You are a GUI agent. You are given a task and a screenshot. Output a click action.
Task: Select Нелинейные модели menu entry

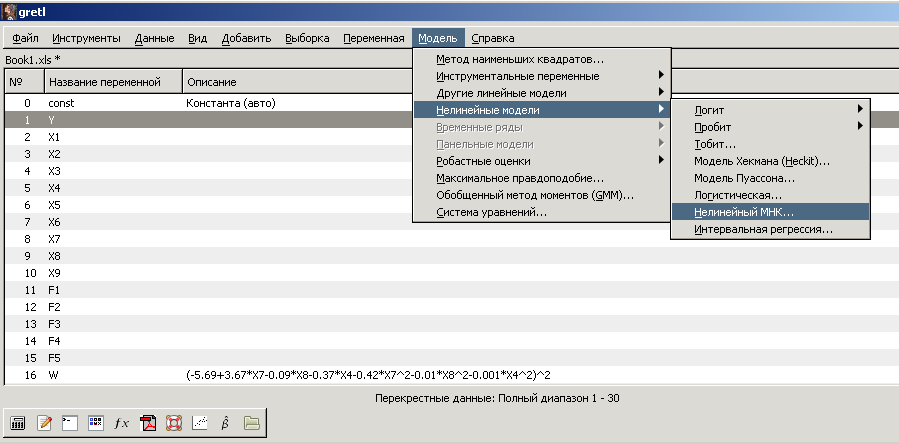(541, 110)
